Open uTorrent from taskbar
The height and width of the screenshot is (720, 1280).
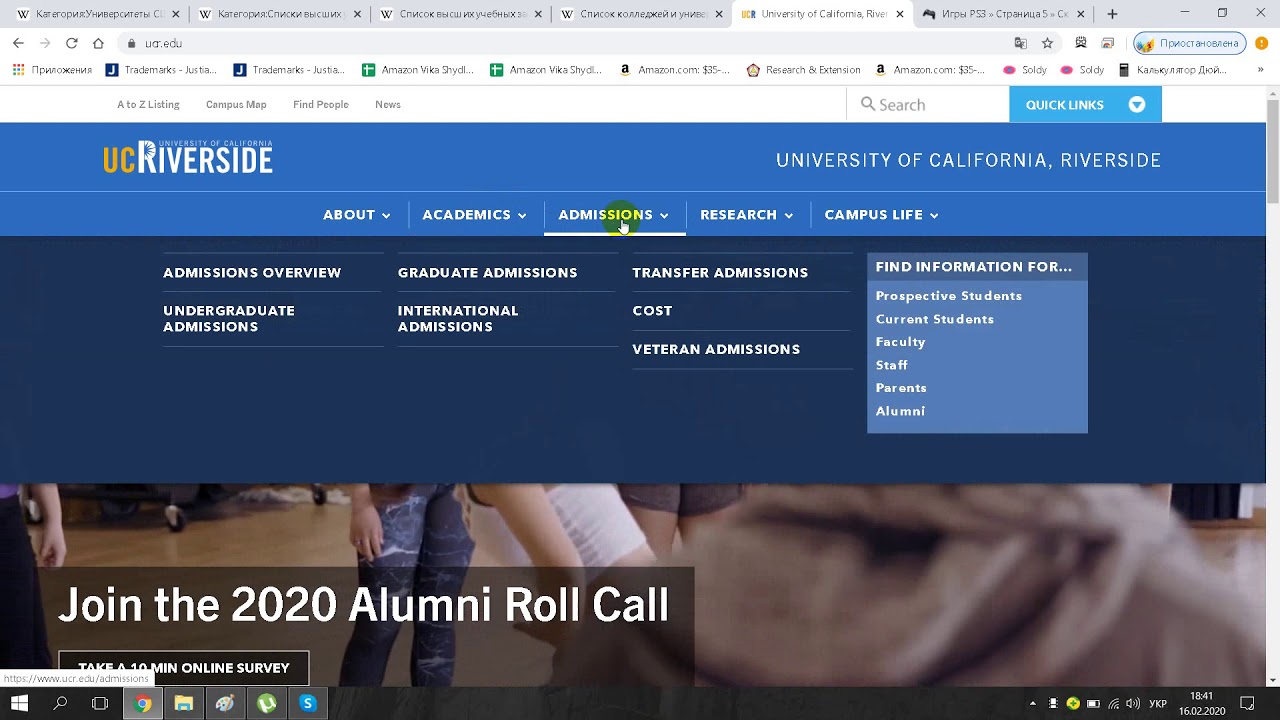pos(266,703)
